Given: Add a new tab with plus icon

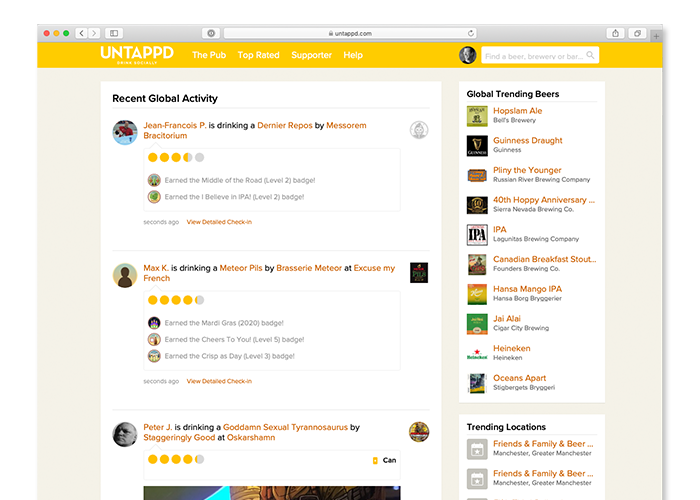Looking at the screenshot, I should coord(656,36).
